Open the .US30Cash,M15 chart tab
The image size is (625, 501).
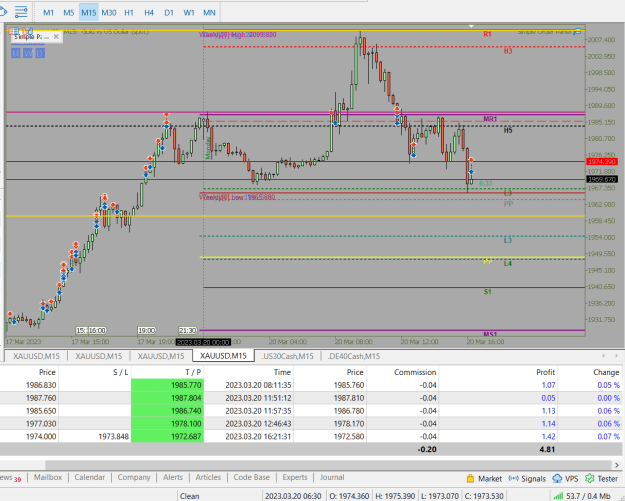point(287,356)
